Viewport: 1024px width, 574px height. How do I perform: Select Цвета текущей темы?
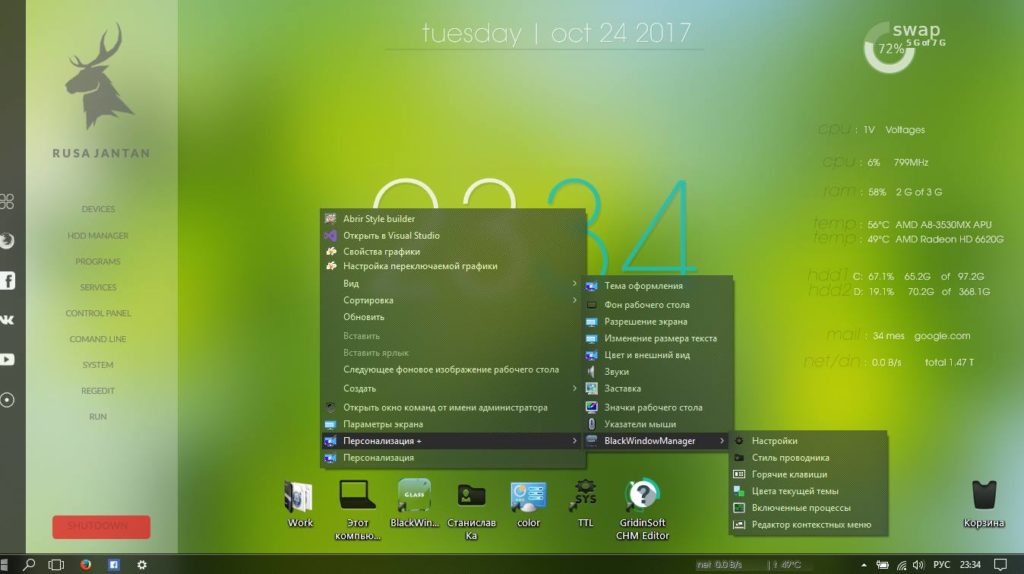(808, 491)
